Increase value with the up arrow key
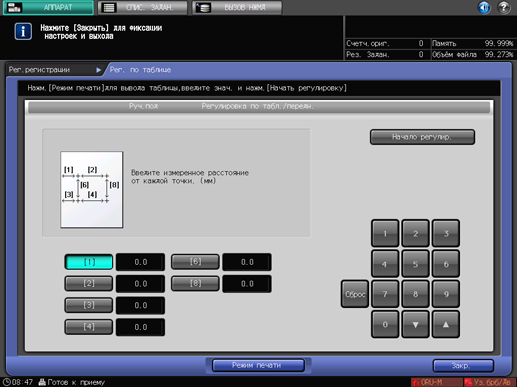The height and width of the screenshot is (387, 517). point(446,324)
